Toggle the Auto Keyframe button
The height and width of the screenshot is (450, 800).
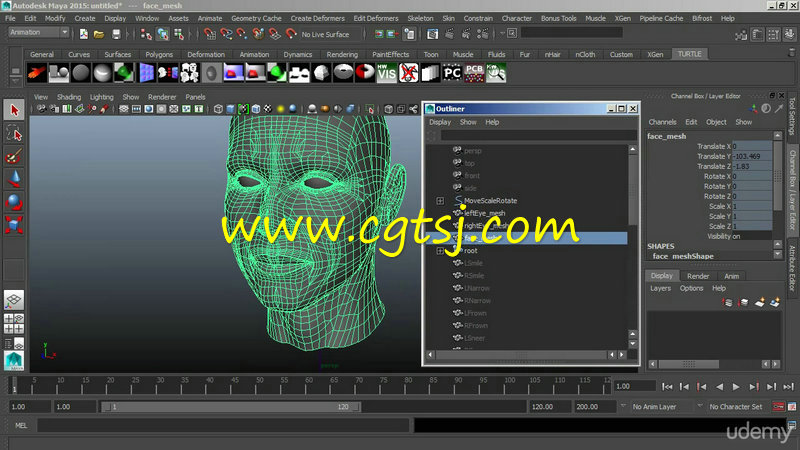coord(778,407)
